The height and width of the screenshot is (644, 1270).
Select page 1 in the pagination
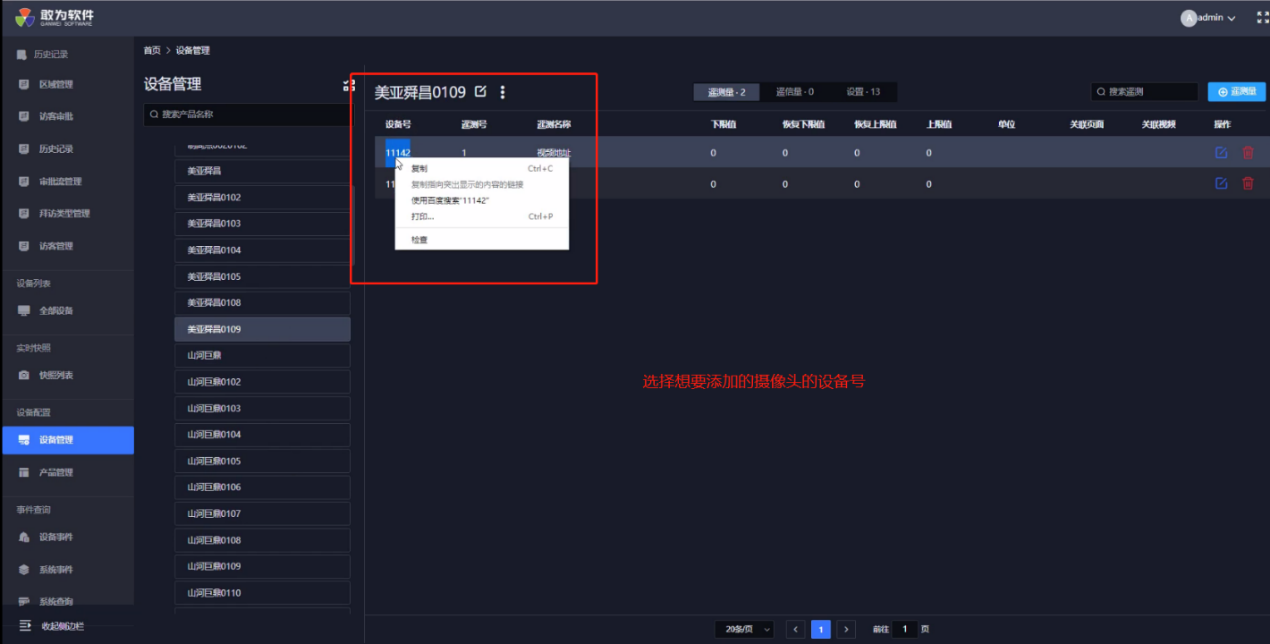[x=821, y=629]
